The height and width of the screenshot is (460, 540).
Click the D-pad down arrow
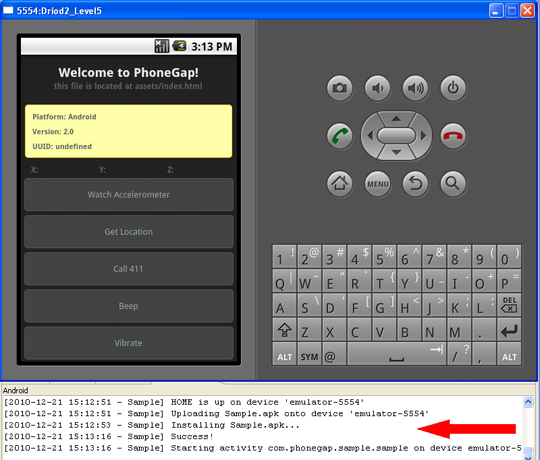[x=396, y=152]
